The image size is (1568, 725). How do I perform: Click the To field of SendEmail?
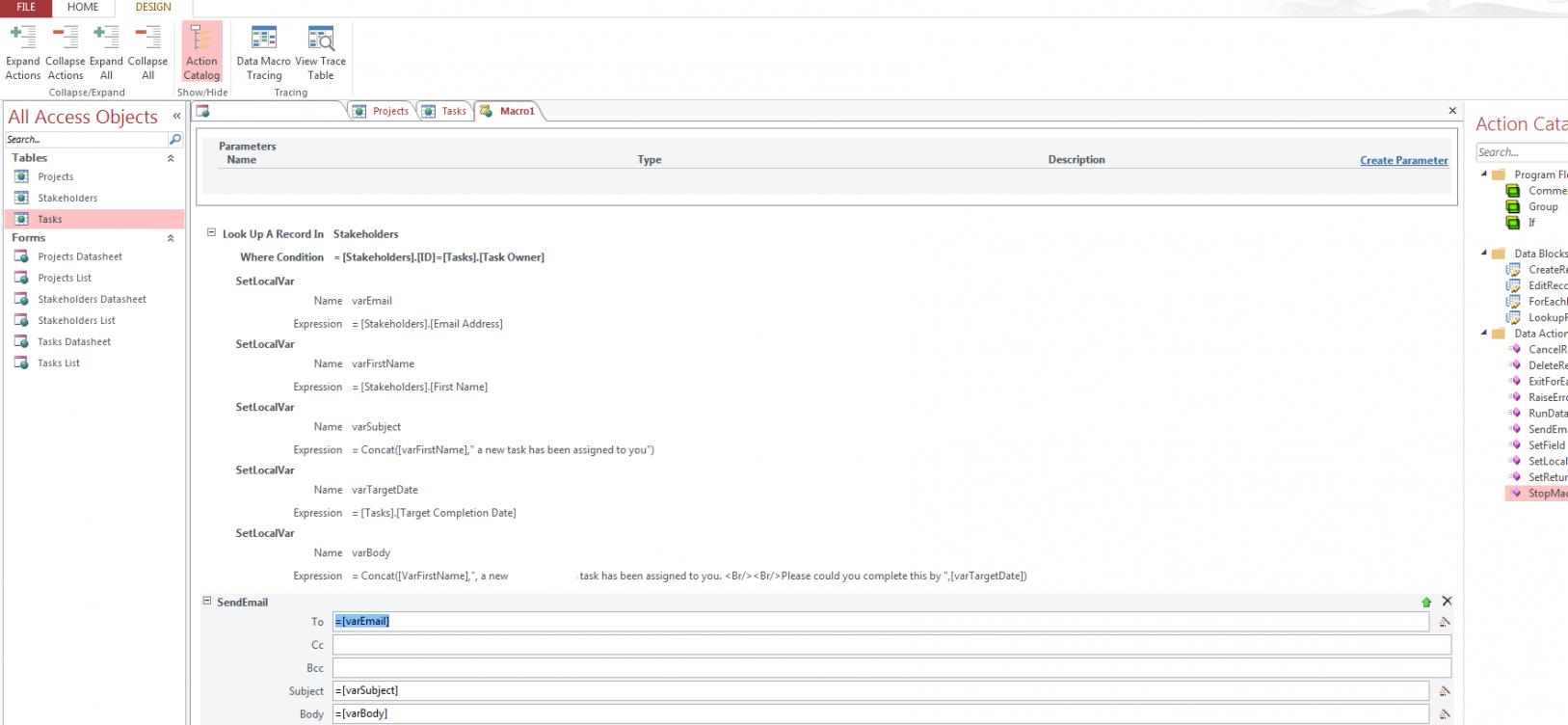point(880,622)
